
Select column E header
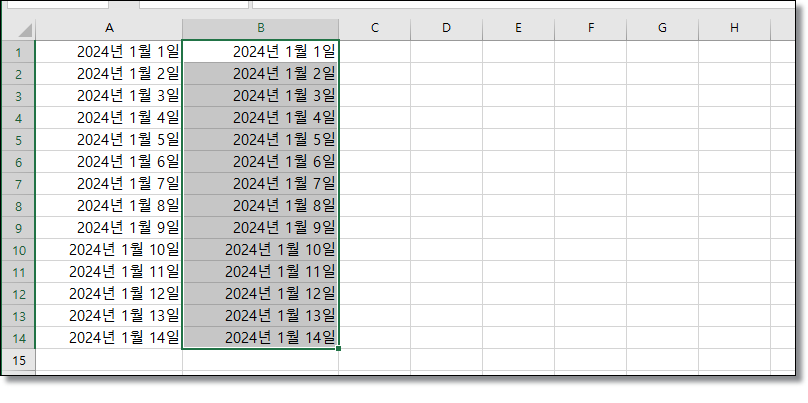[518, 29]
